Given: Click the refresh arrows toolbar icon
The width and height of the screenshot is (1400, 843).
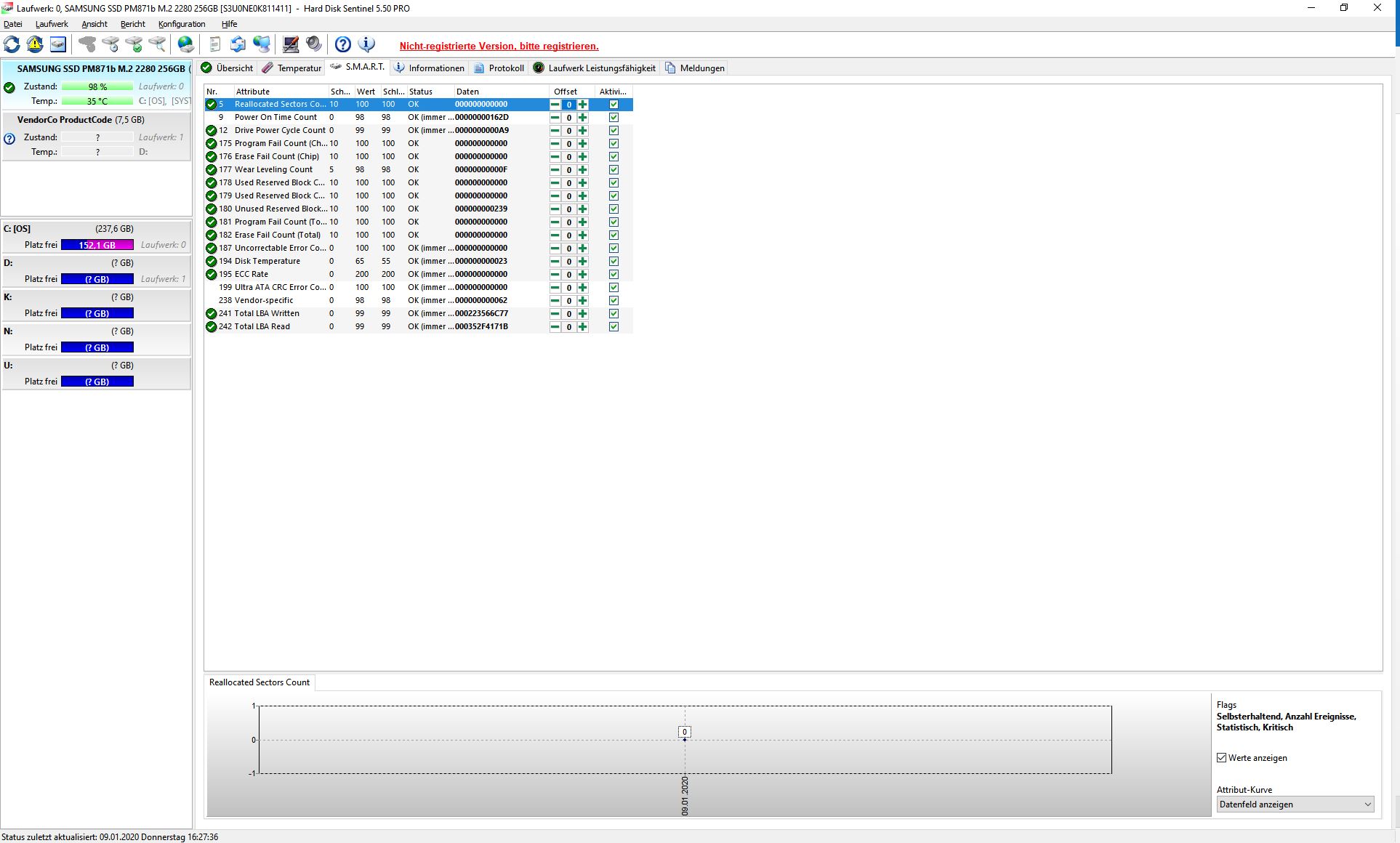Looking at the screenshot, I should point(12,45).
